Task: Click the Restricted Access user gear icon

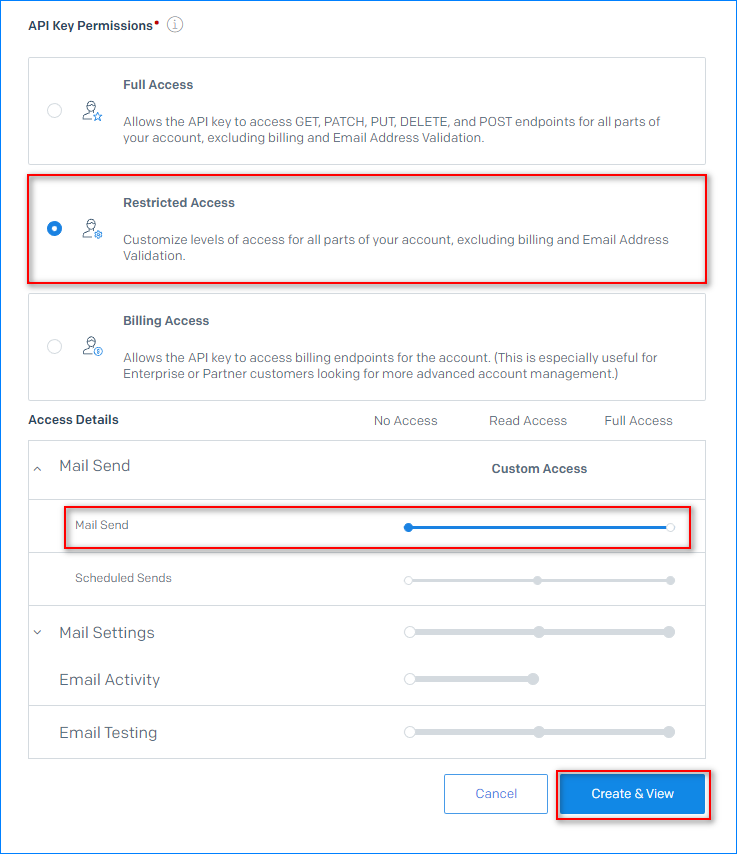Action: [92, 229]
